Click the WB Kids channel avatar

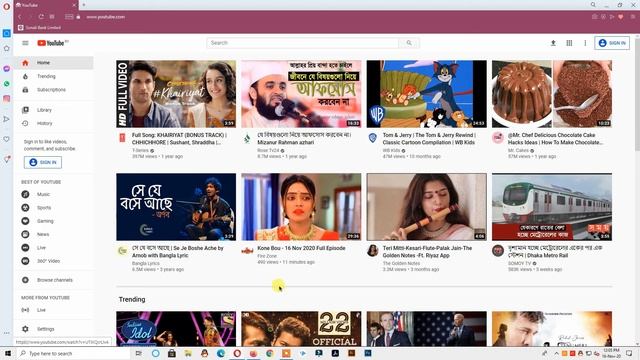pyautogui.click(x=372, y=138)
